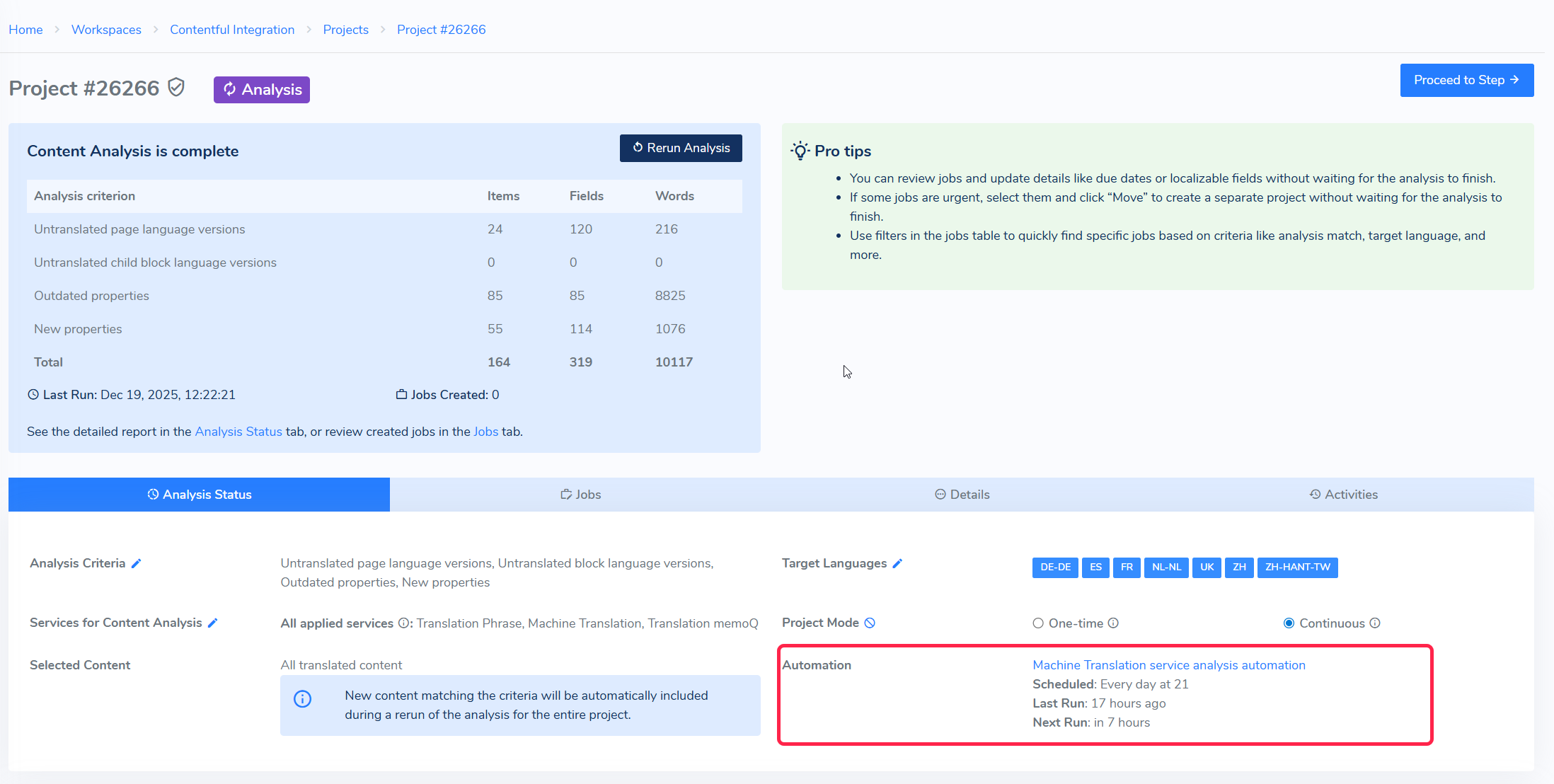The image size is (1554, 784).
Task: Open info icon next to One-time
Action: click(1113, 623)
